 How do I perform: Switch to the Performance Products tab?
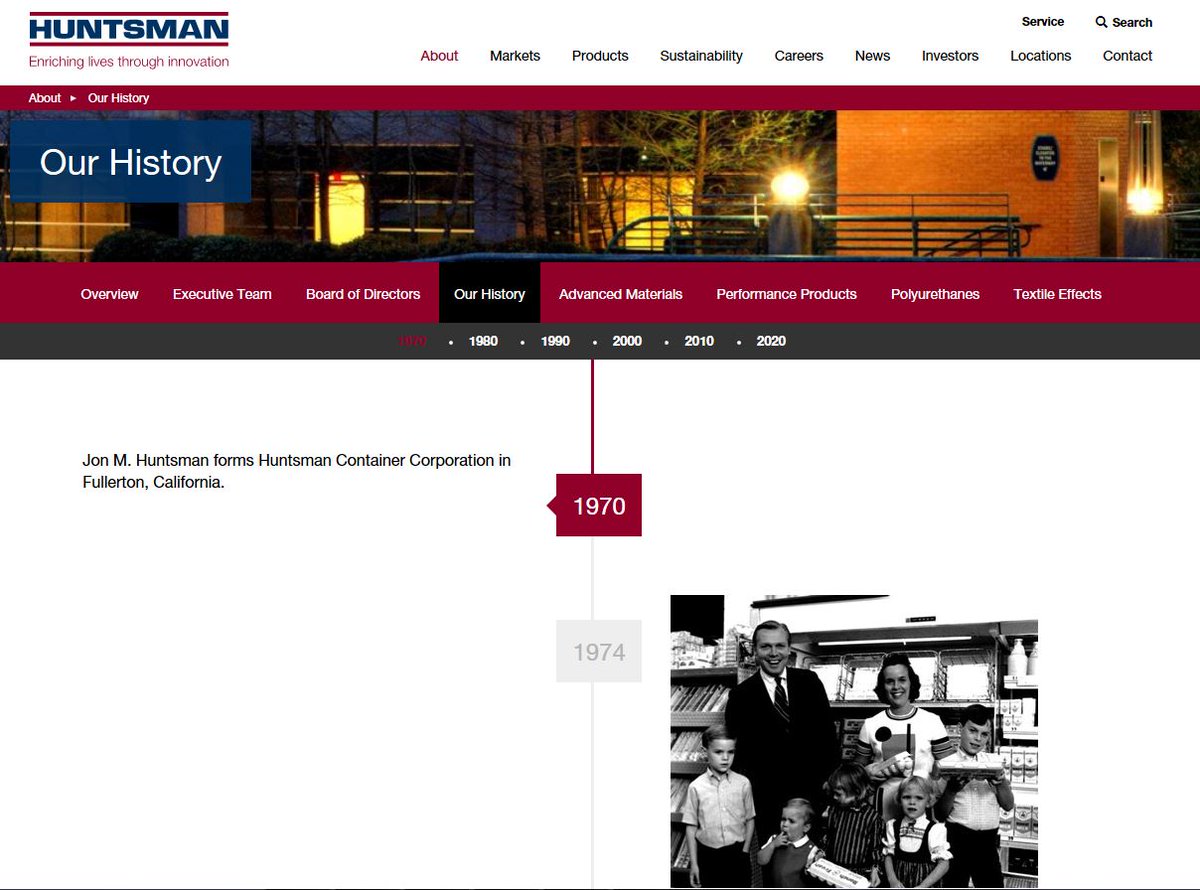787,294
